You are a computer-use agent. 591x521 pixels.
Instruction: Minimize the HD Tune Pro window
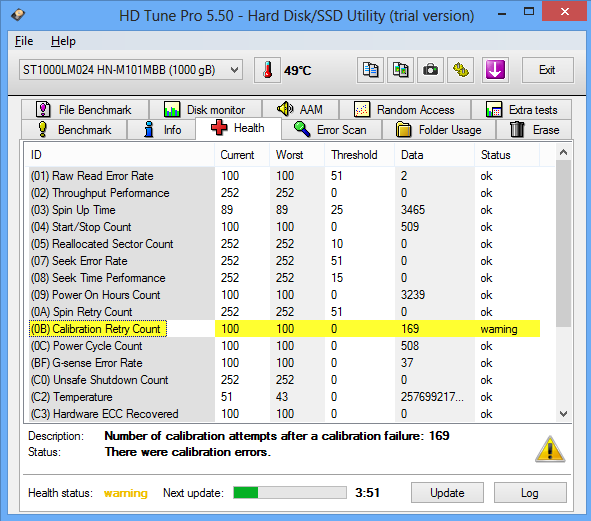coord(502,14)
